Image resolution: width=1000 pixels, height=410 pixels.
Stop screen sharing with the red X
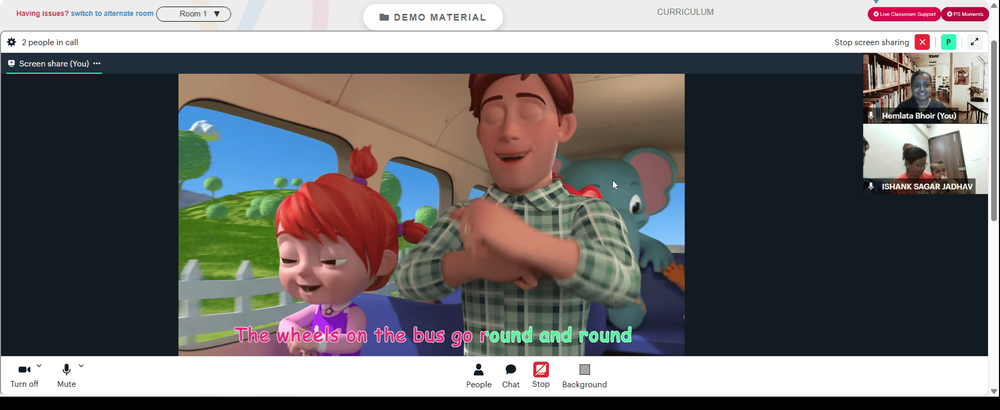click(x=922, y=42)
